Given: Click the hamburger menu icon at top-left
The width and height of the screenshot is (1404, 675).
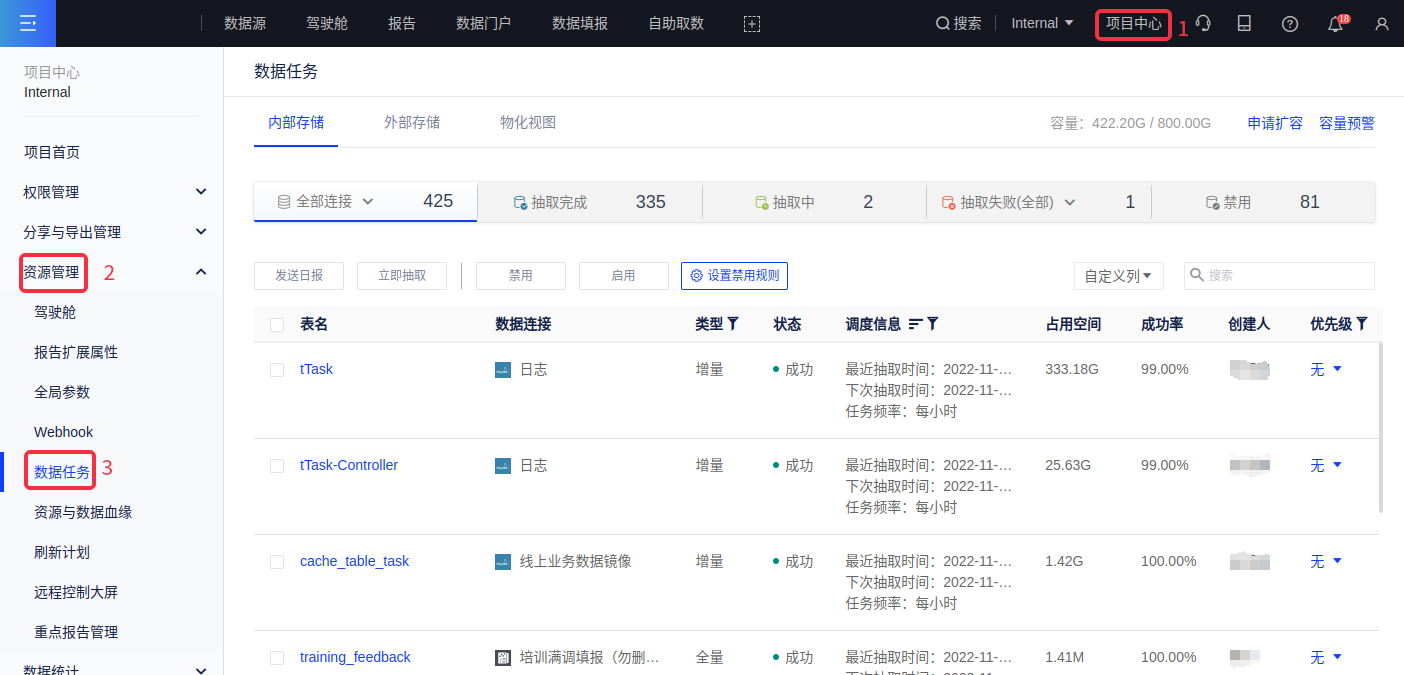Looking at the screenshot, I should pos(27,23).
